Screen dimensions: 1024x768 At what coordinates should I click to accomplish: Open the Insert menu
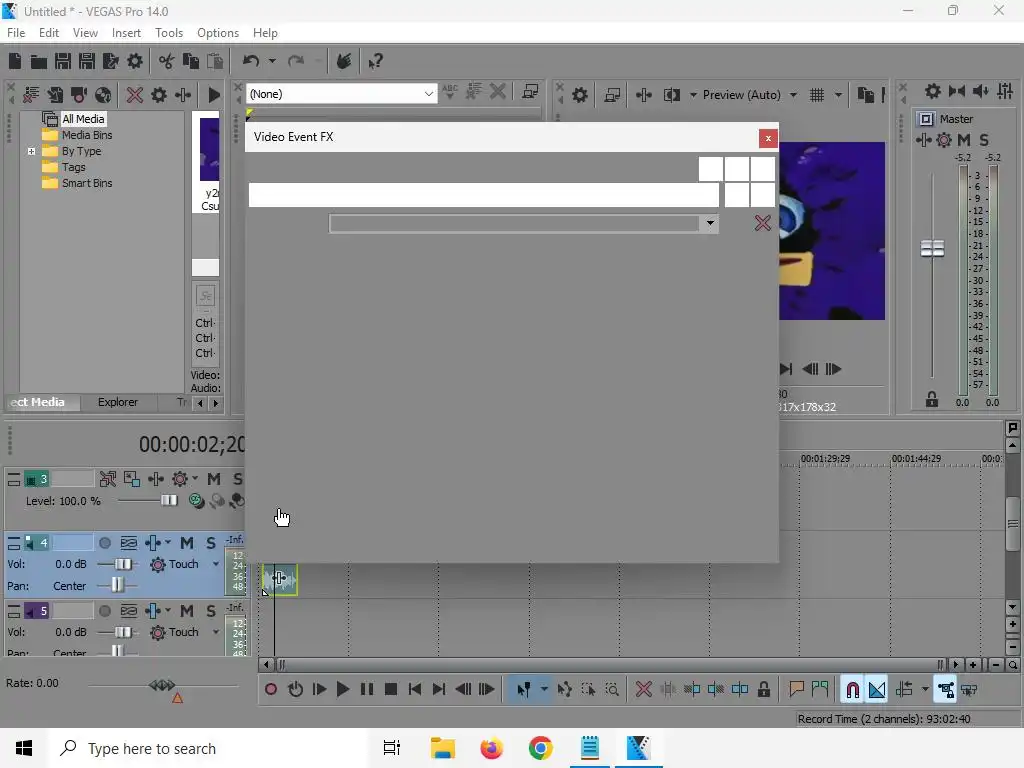(x=126, y=33)
